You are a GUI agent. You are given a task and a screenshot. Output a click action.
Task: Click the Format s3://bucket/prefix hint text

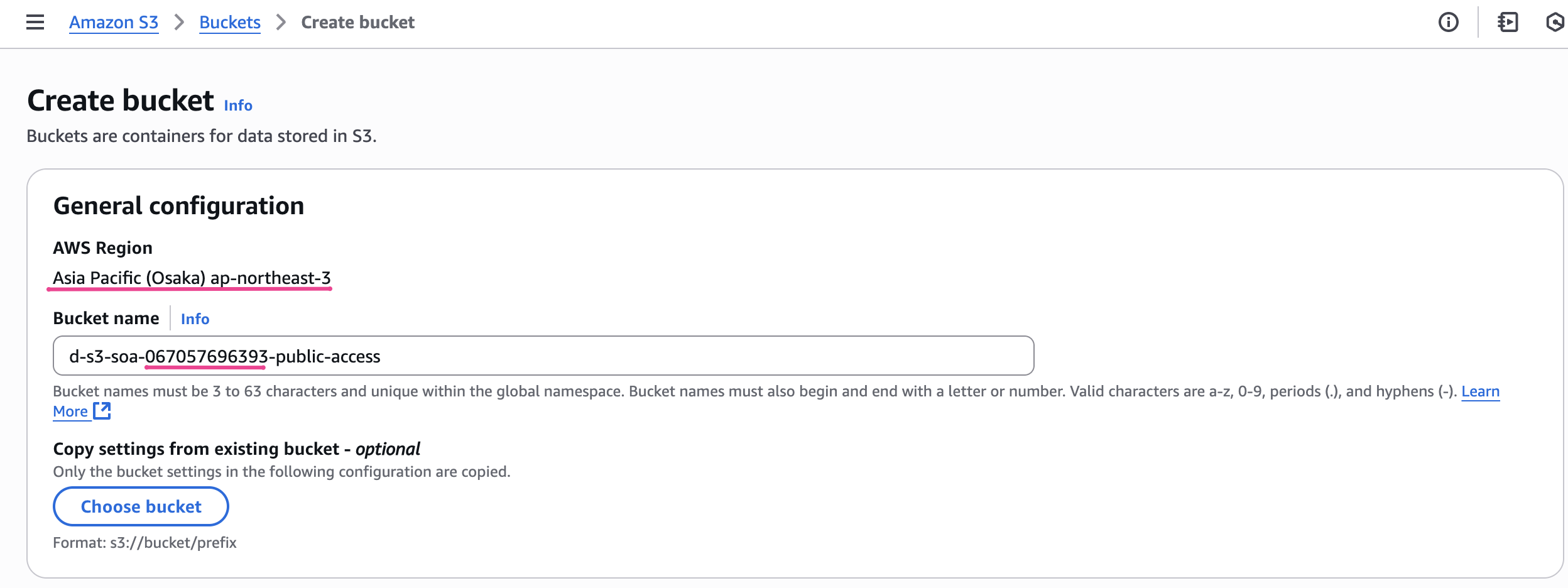[x=144, y=543]
